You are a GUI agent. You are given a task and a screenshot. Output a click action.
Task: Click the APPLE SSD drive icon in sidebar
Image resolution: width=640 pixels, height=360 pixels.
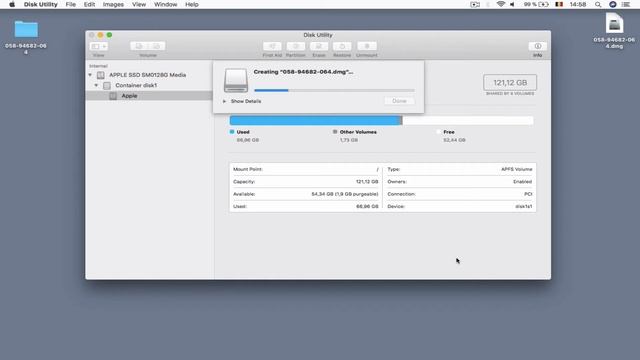[x=101, y=75]
